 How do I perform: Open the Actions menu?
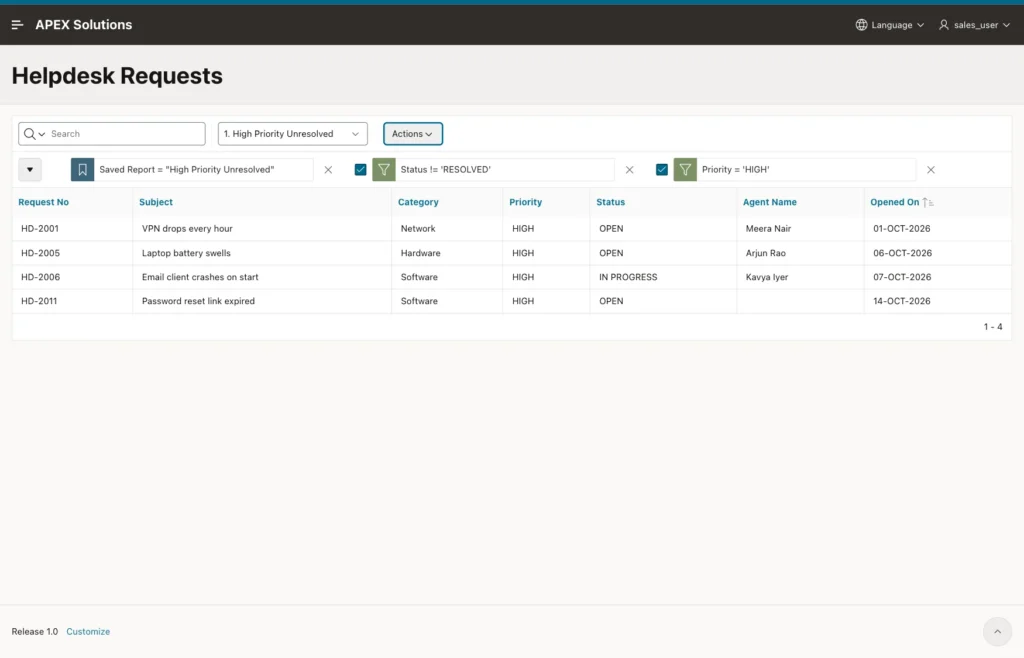click(413, 134)
